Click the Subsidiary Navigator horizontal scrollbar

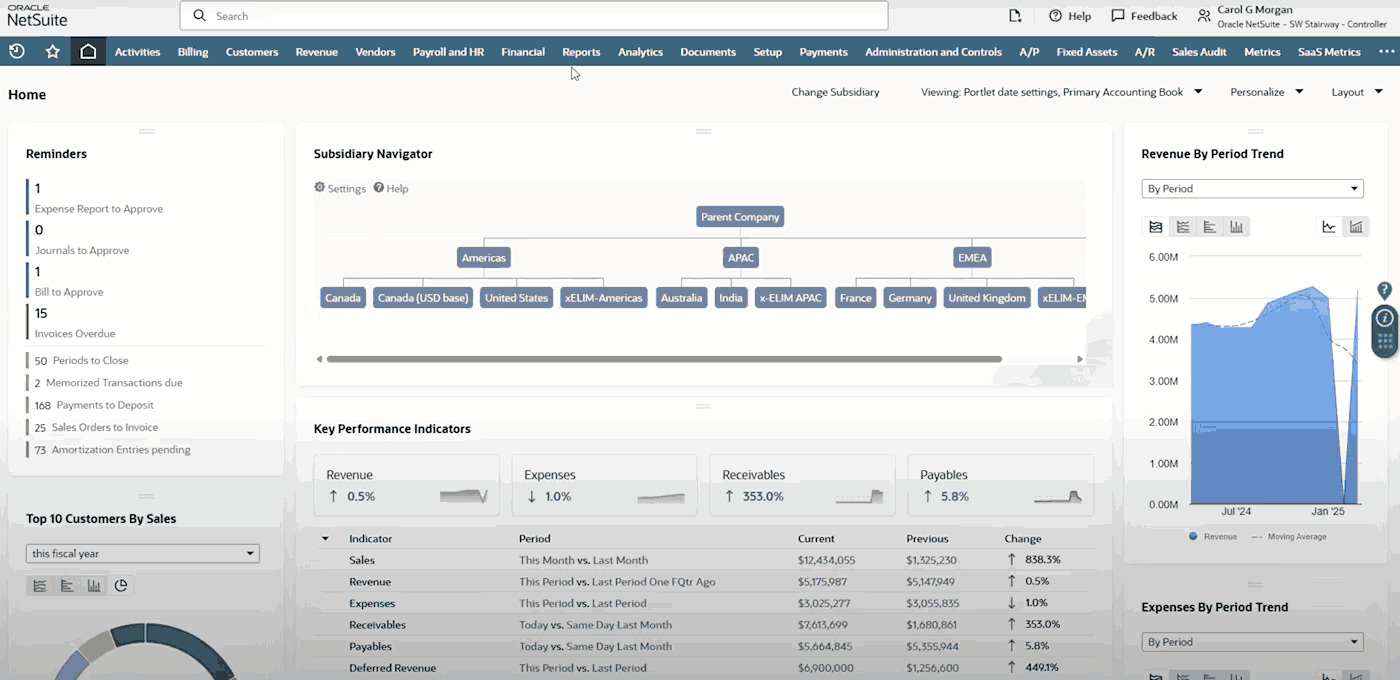click(664, 359)
